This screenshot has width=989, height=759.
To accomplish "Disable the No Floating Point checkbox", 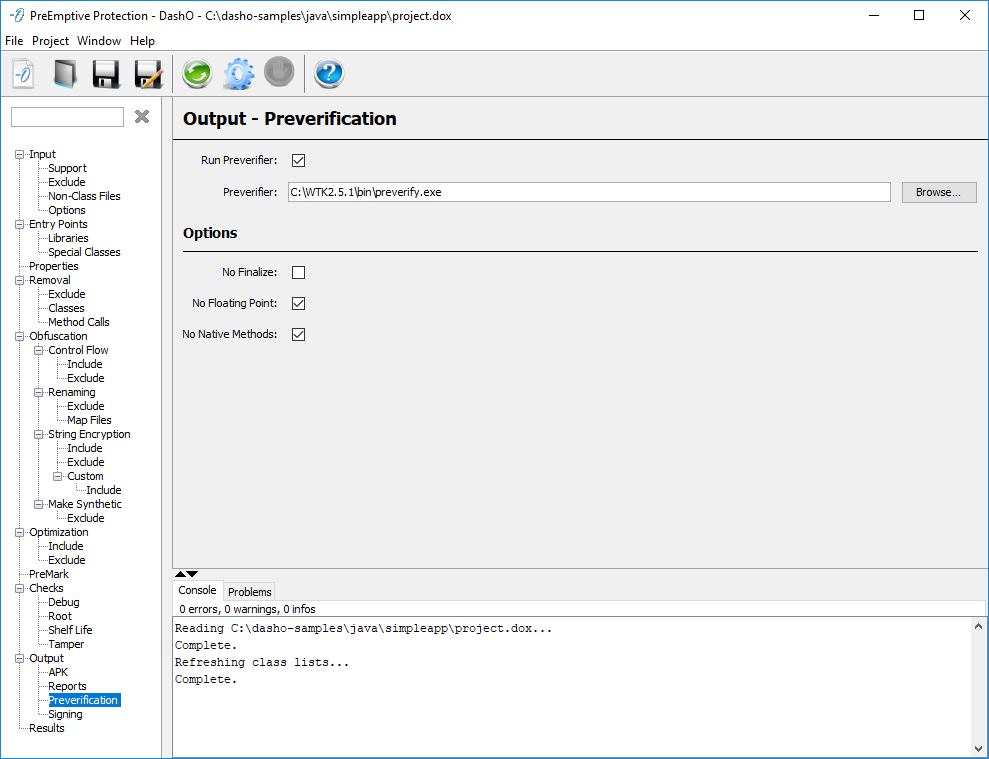I will pos(298,303).
